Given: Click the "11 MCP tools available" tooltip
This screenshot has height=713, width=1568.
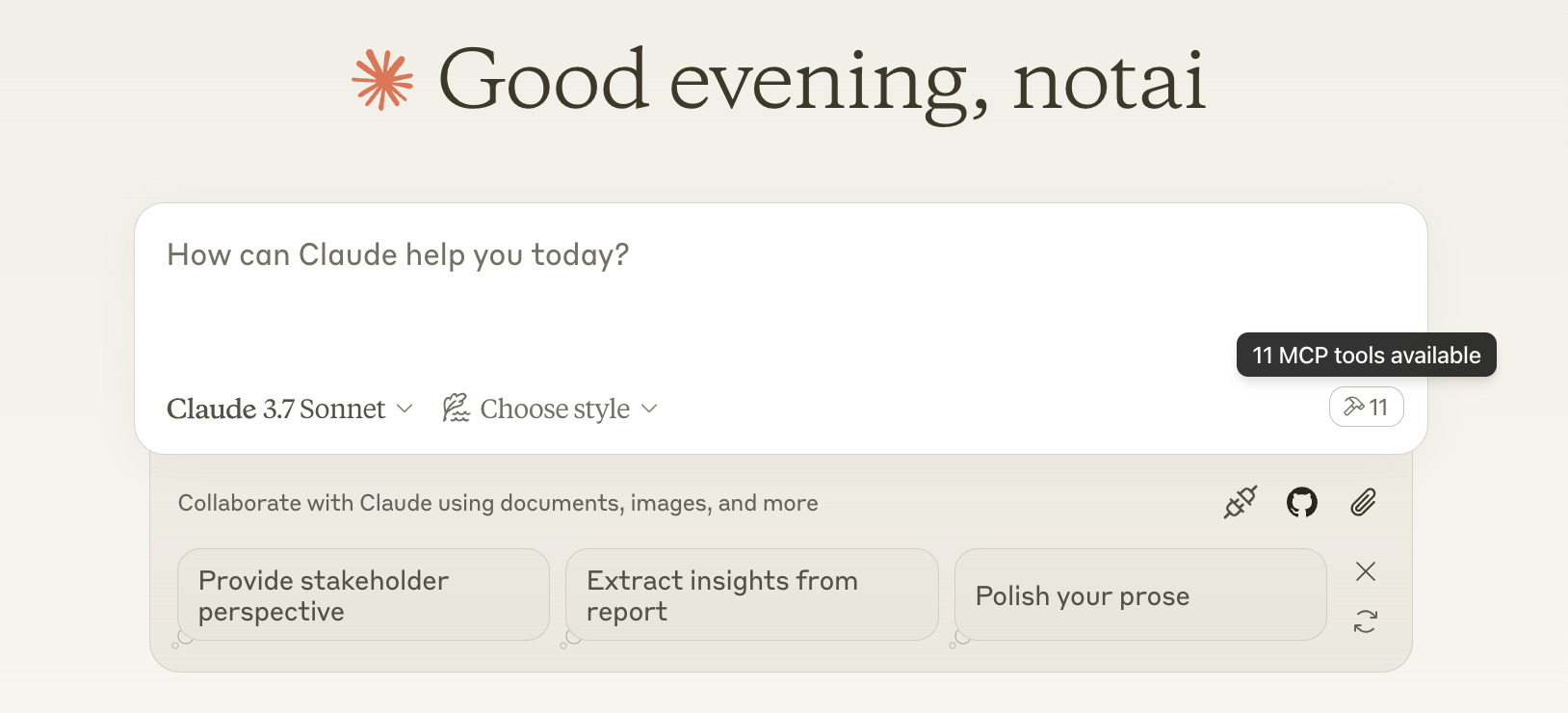Looking at the screenshot, I should pos(1366,356).
